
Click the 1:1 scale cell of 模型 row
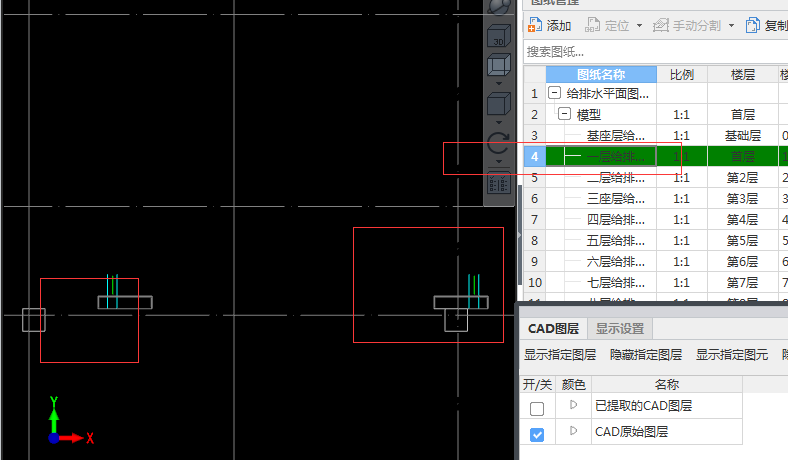(682, 115)
